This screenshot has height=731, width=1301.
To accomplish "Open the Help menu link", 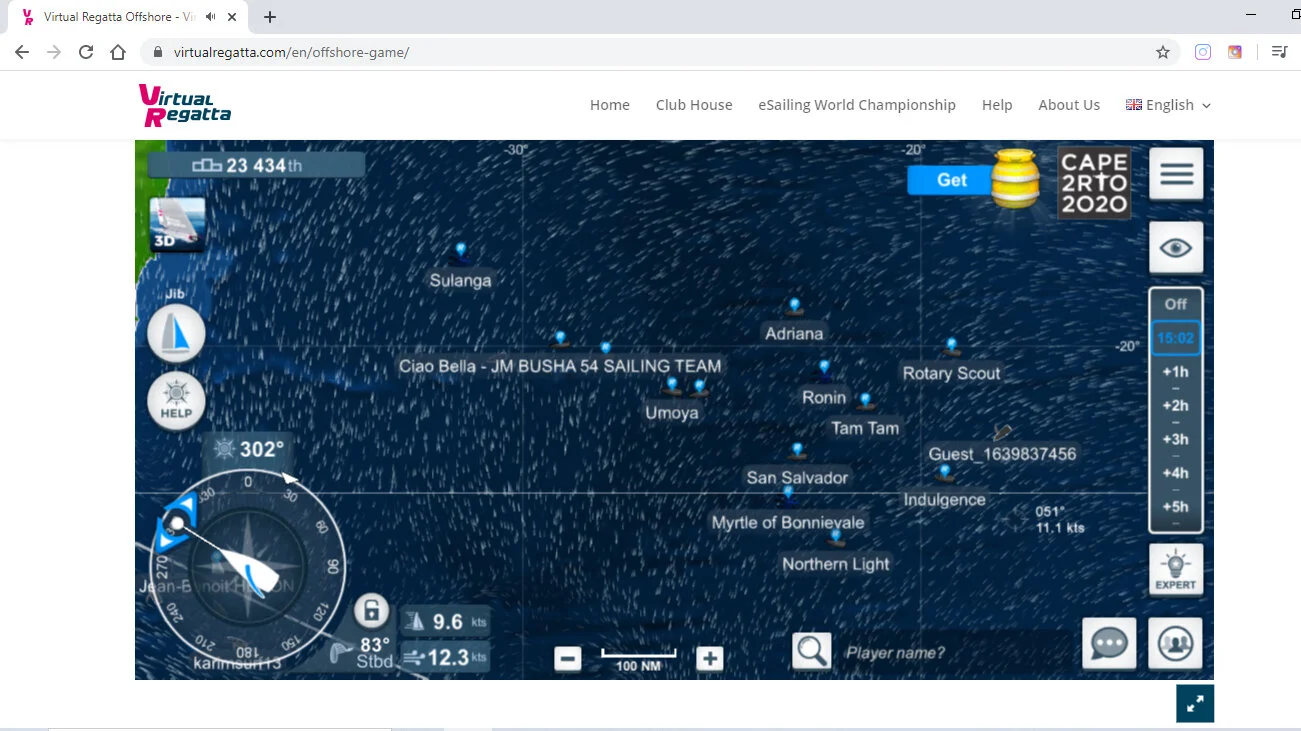I will coord(997,105).
